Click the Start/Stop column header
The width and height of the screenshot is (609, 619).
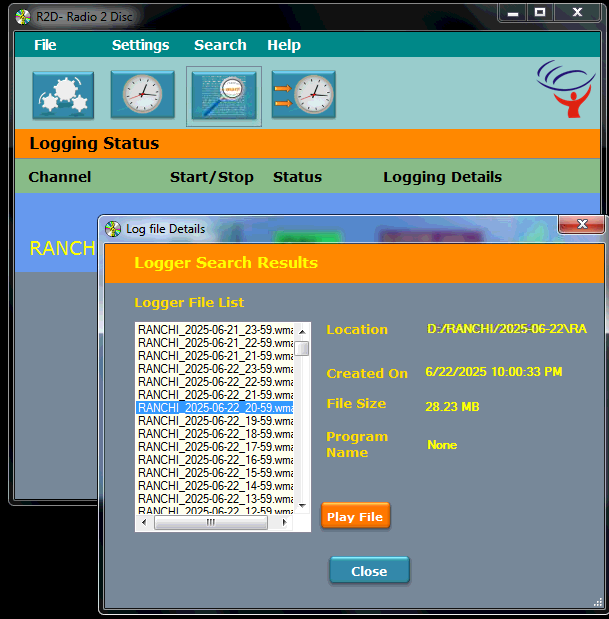pos(212,177)
